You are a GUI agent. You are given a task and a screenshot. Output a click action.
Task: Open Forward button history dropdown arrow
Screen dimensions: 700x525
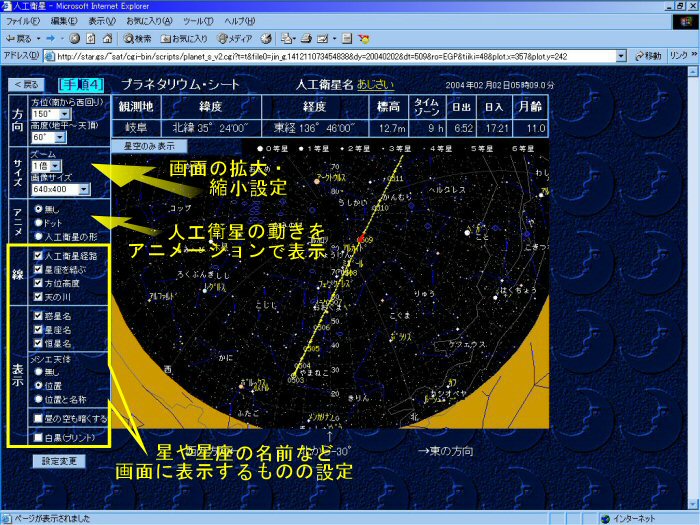coord(62,39)
